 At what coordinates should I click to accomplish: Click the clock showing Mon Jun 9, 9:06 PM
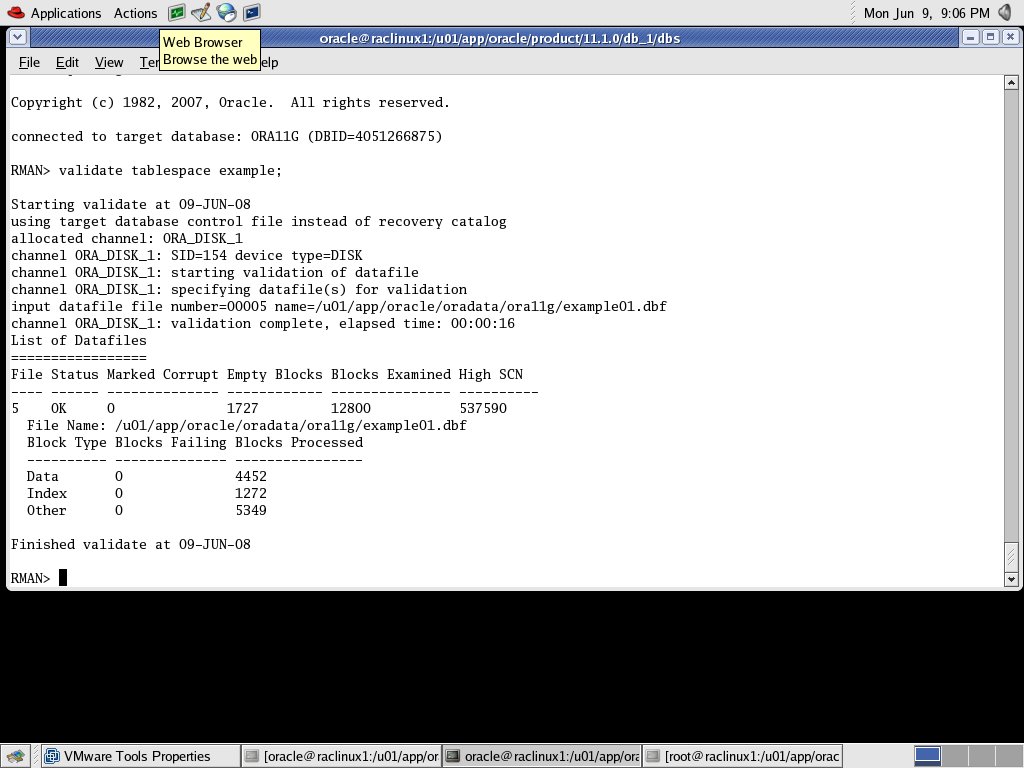click(926, 13)
